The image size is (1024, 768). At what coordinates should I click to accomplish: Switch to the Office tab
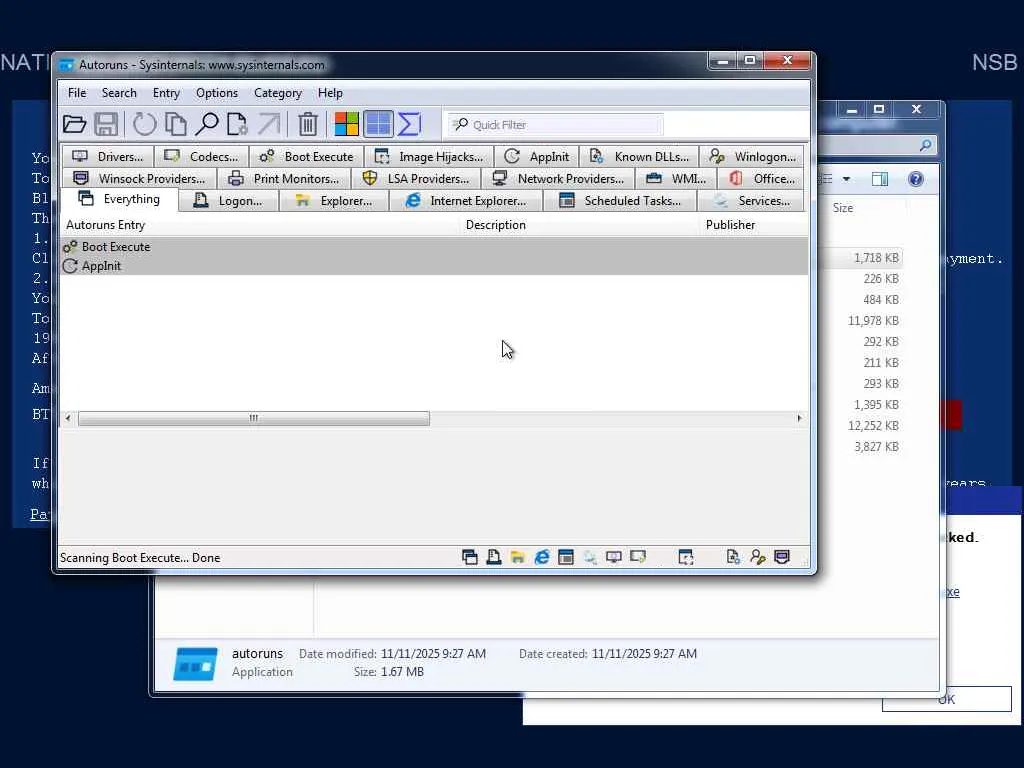coord(761,178)
